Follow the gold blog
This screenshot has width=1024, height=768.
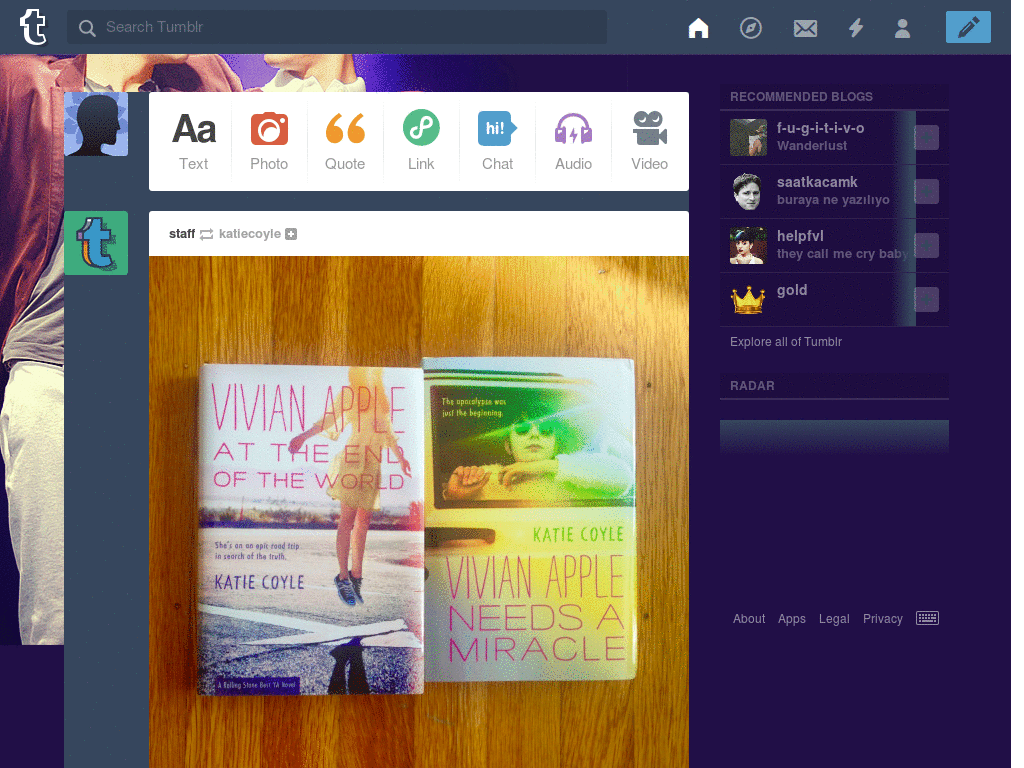pos(927,300)
